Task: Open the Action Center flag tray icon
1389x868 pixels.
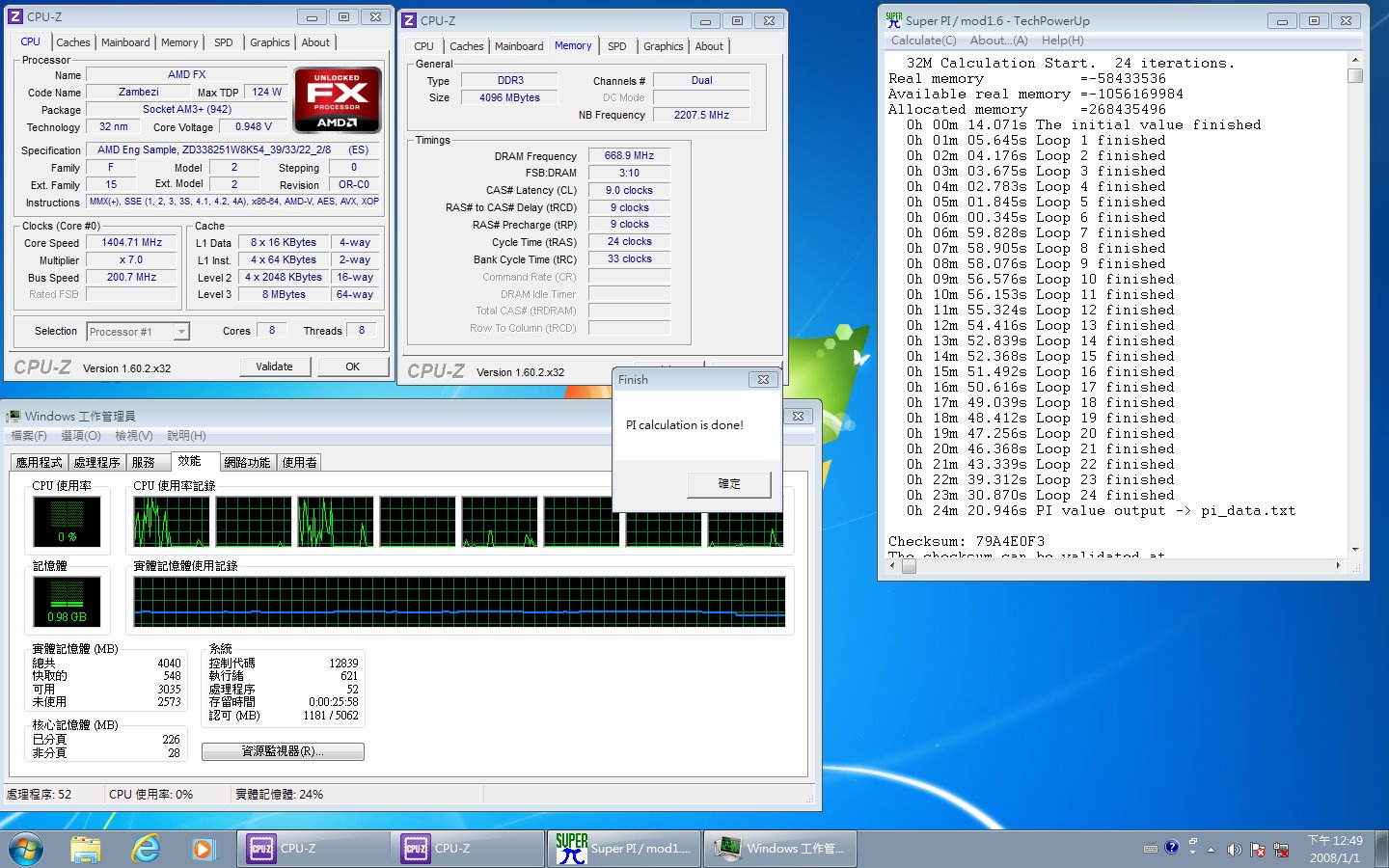Action: click(x=1258, y=850)
